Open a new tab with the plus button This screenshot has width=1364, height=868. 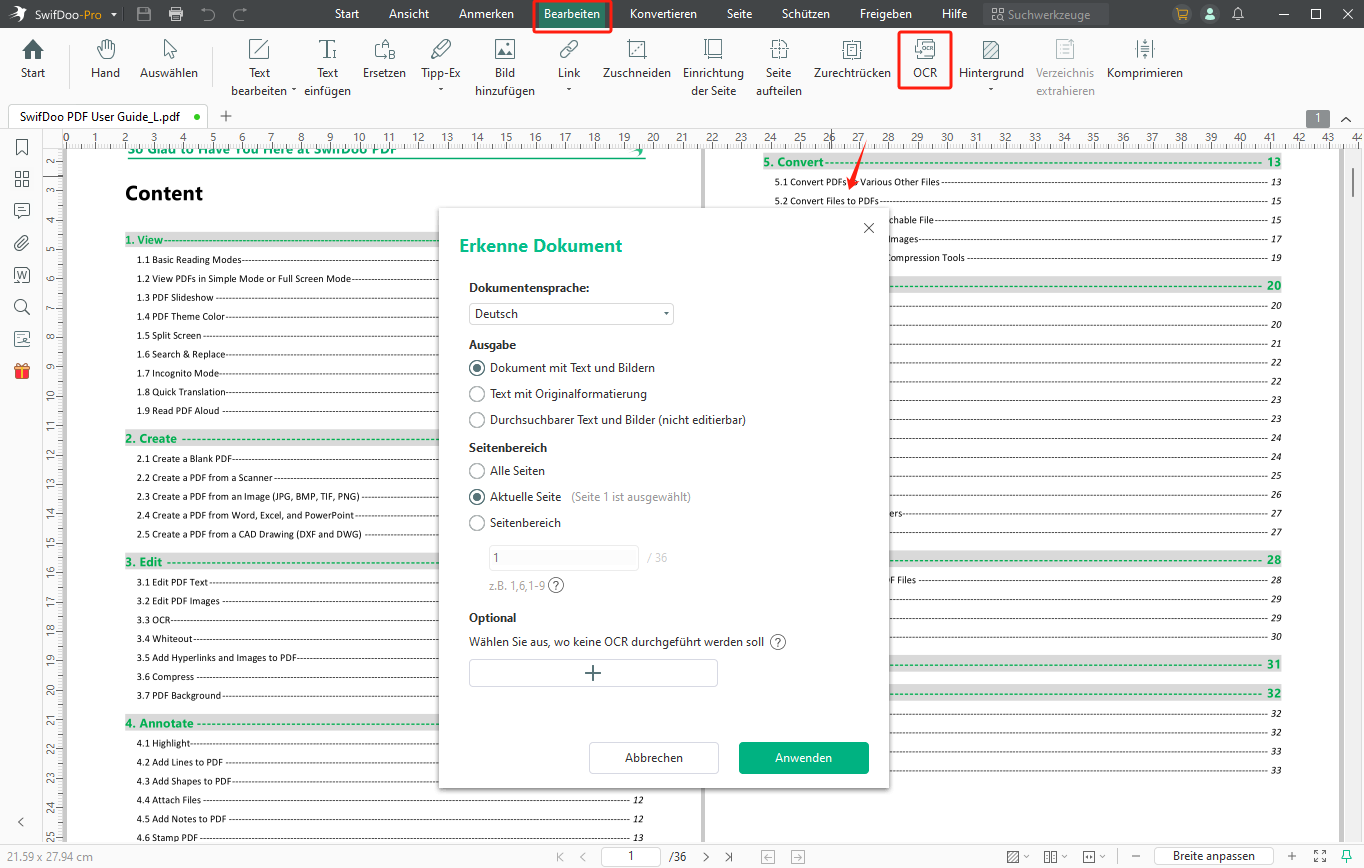click(x=226, y=116)
